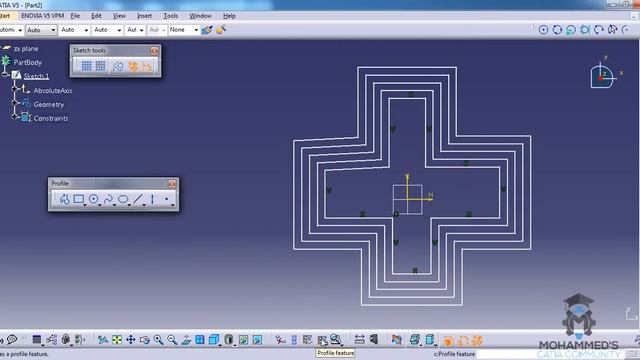Viewport: 640px width, 360px height.
Task: Close the Sketch tools toolbar
Action: (x=154, y=51)
